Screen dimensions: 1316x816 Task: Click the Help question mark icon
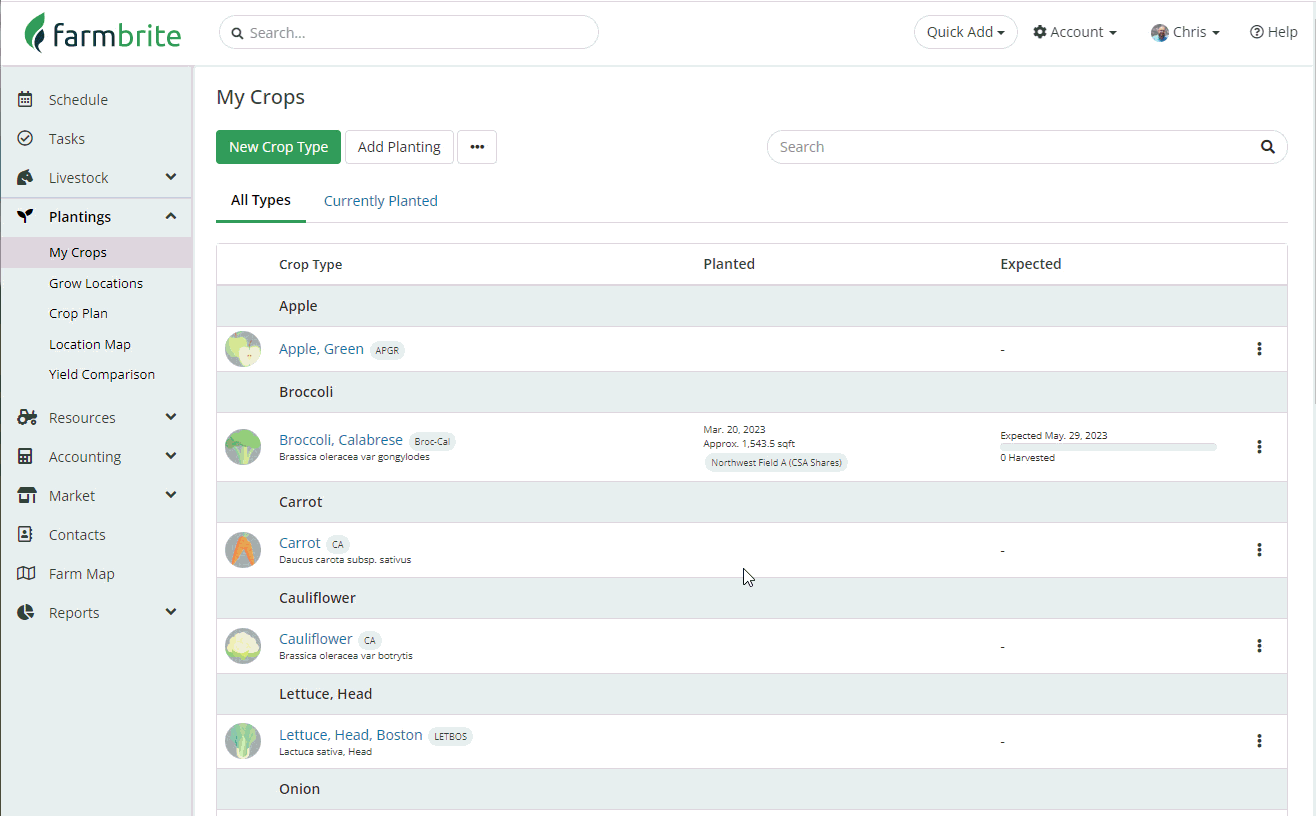coord(1257,32)
